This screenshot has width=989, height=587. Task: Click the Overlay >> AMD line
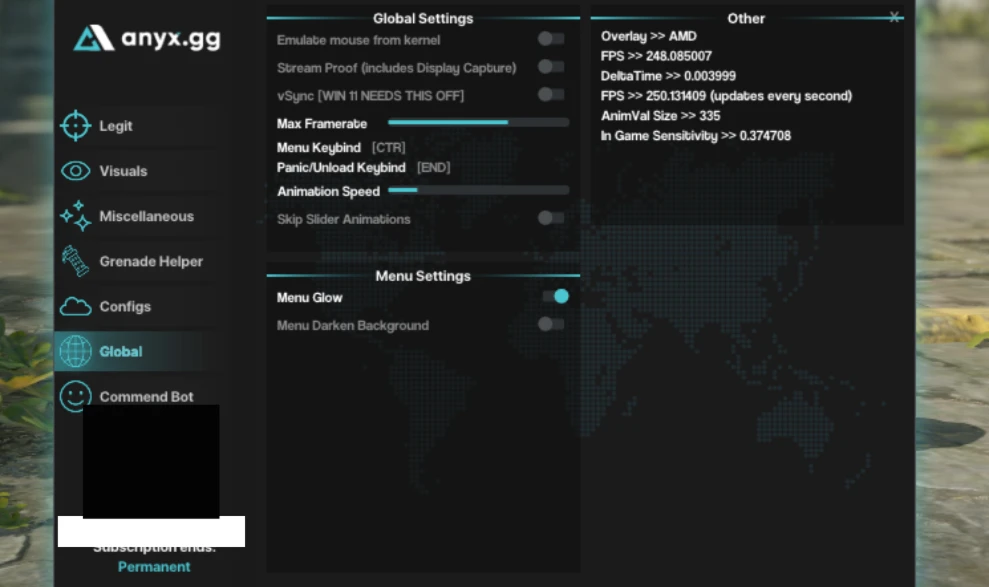point(648,37)
